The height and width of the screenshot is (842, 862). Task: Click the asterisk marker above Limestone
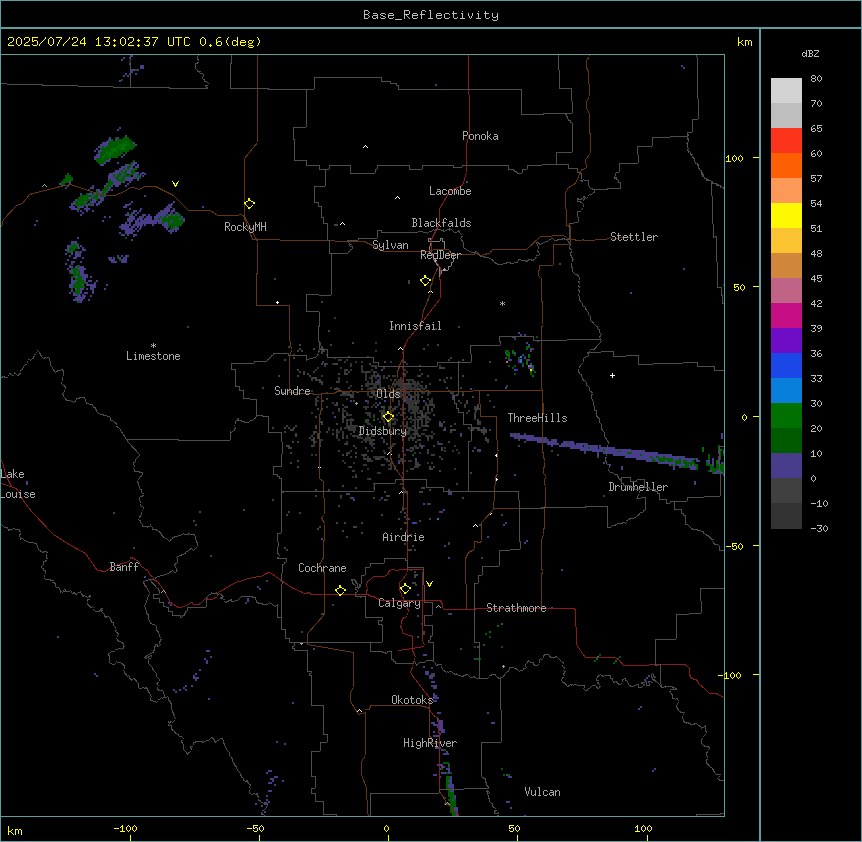point(153,345)
